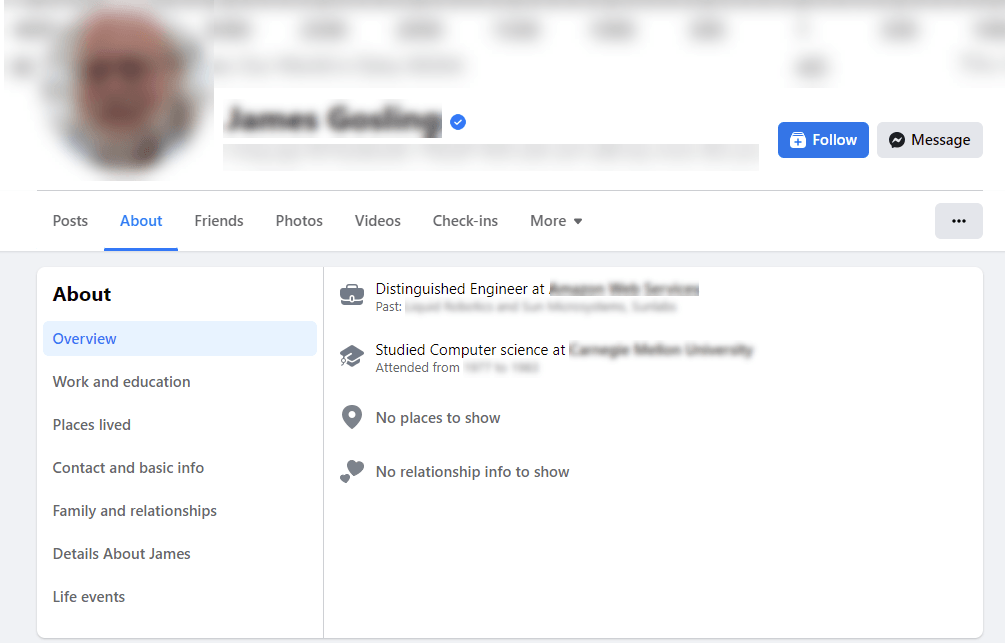1005x643 pixels.
Task: Click the hearts relationship icon
Action: (352, 472)
